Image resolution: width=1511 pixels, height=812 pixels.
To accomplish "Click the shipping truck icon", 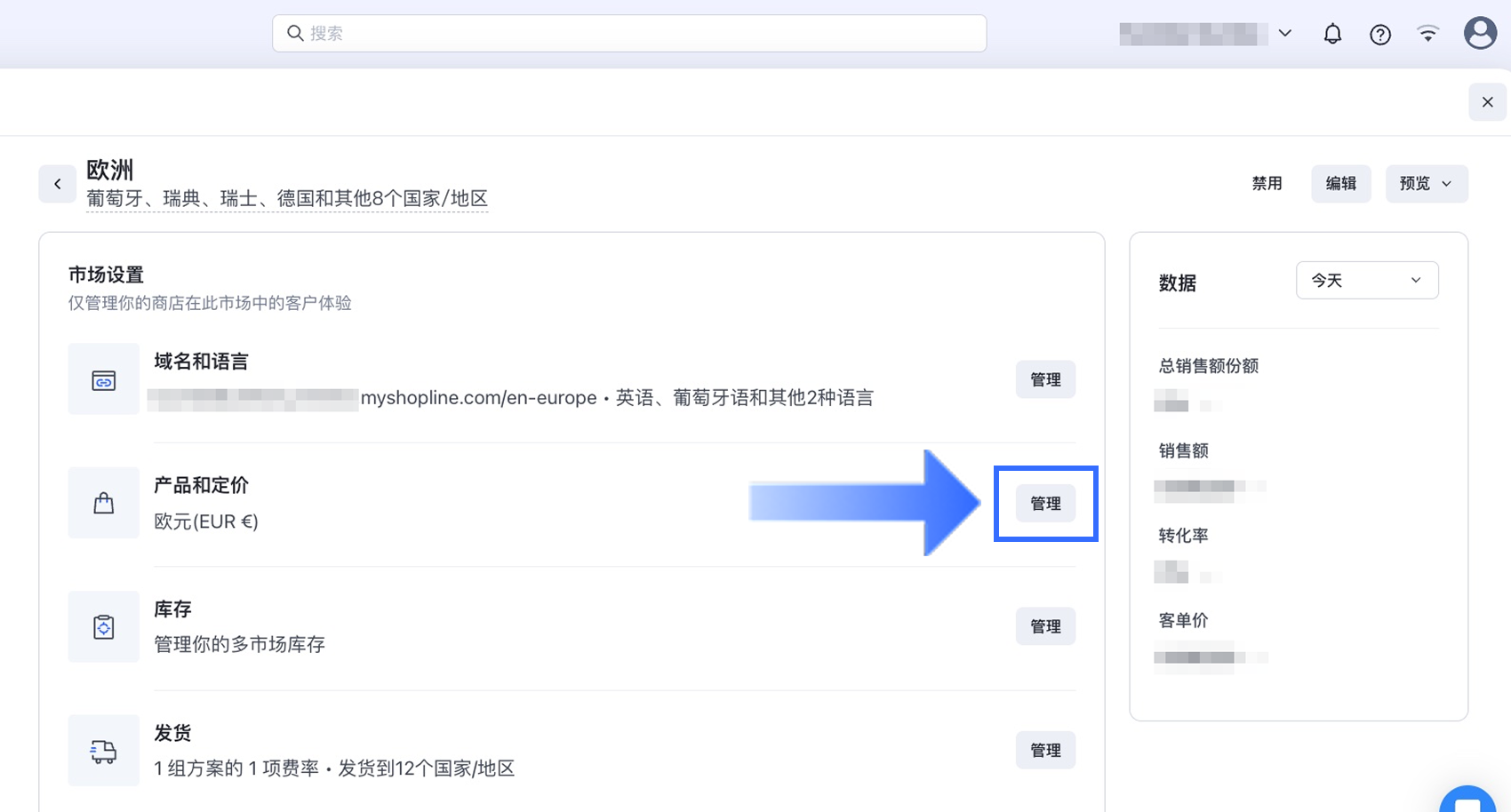I will 104,752.
